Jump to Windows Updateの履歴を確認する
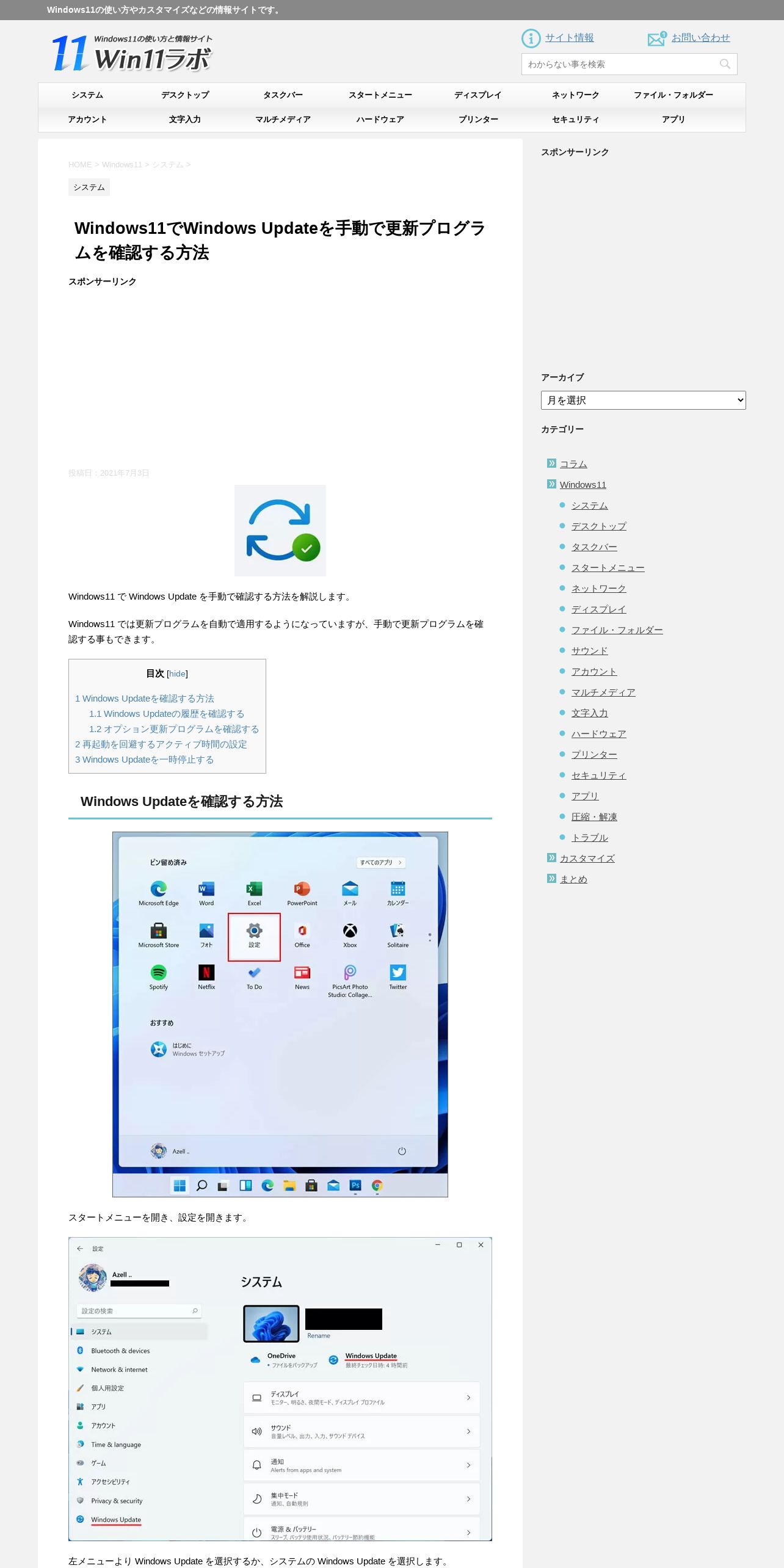The height and width of the screenshot is (1568, 784). point(167,714)
